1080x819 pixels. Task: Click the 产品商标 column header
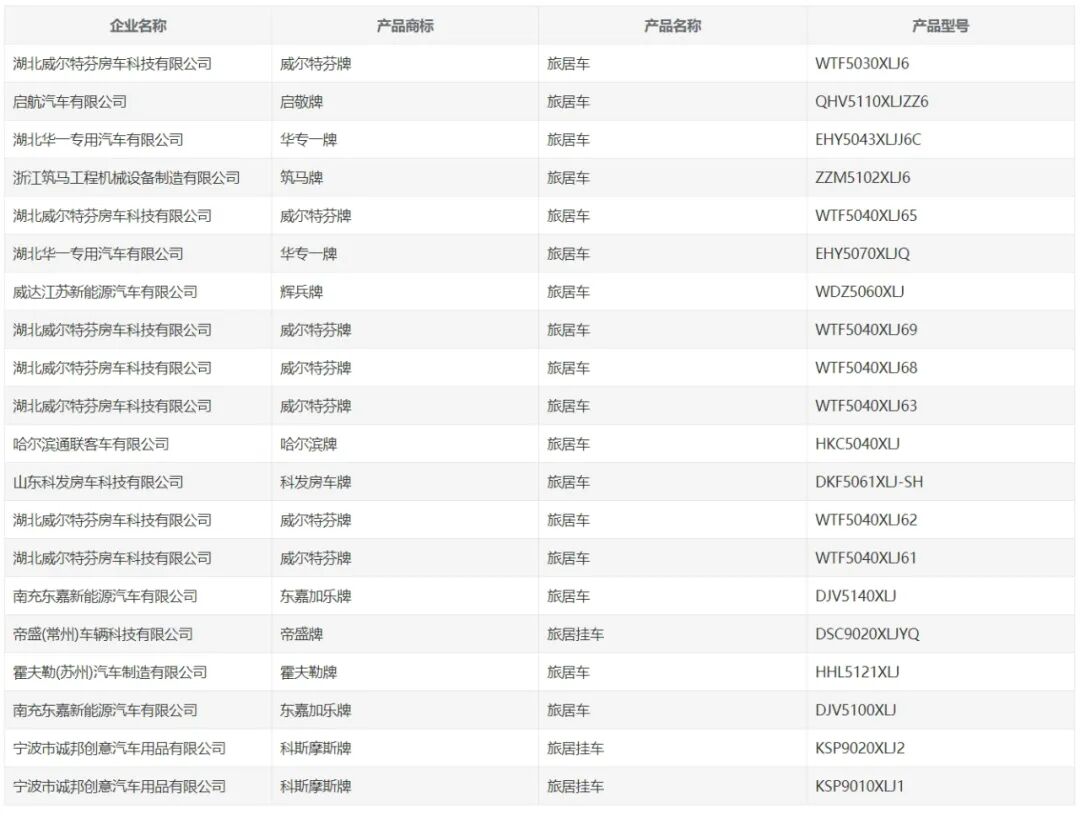405,26
